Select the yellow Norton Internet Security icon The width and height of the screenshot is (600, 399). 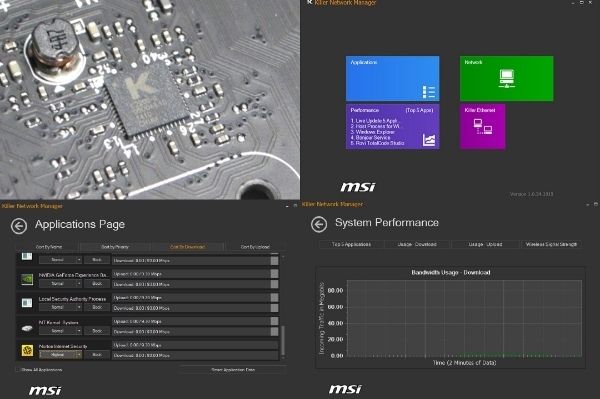click(27, 350)
